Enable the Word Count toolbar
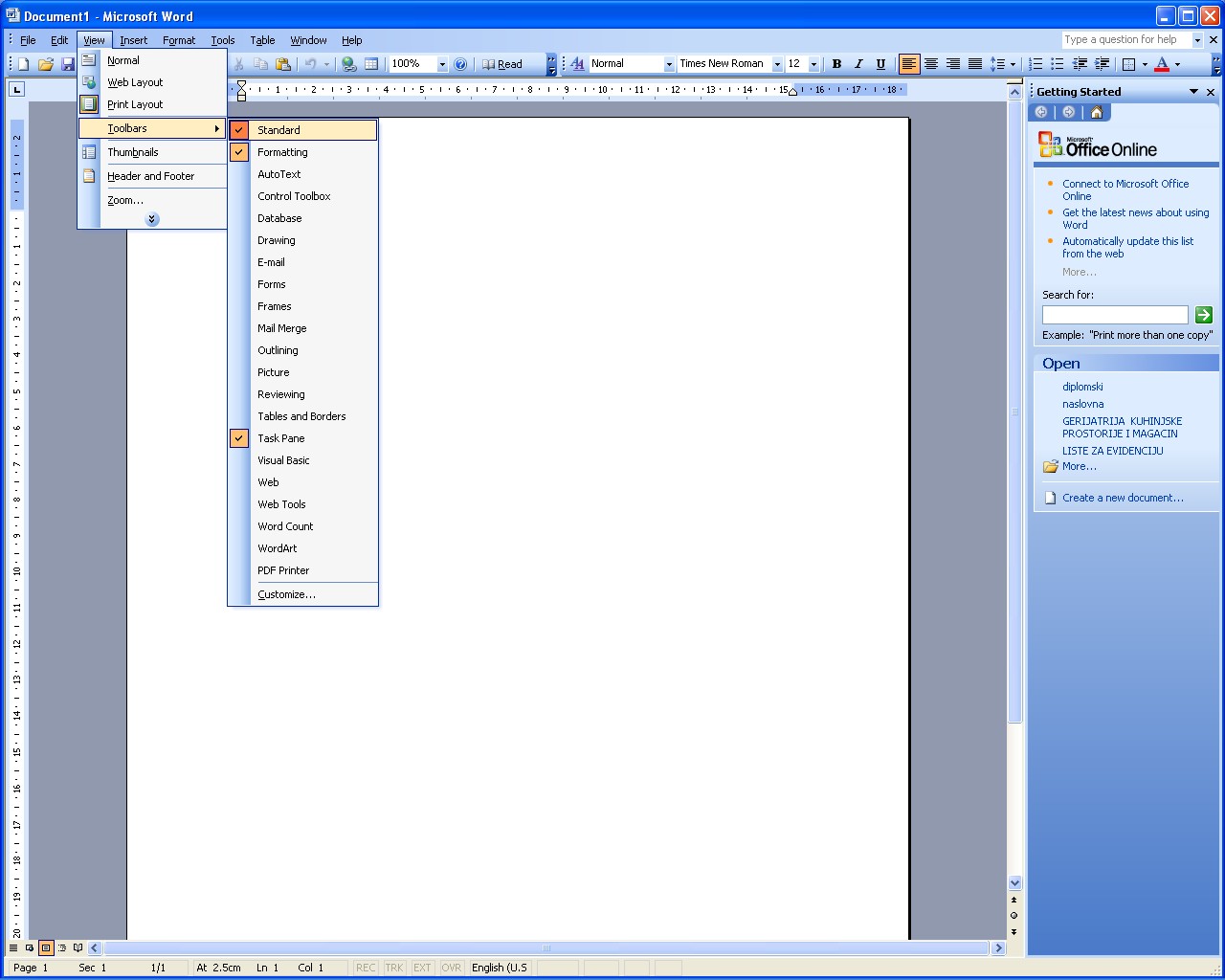1225x980 pixels. 303,526
